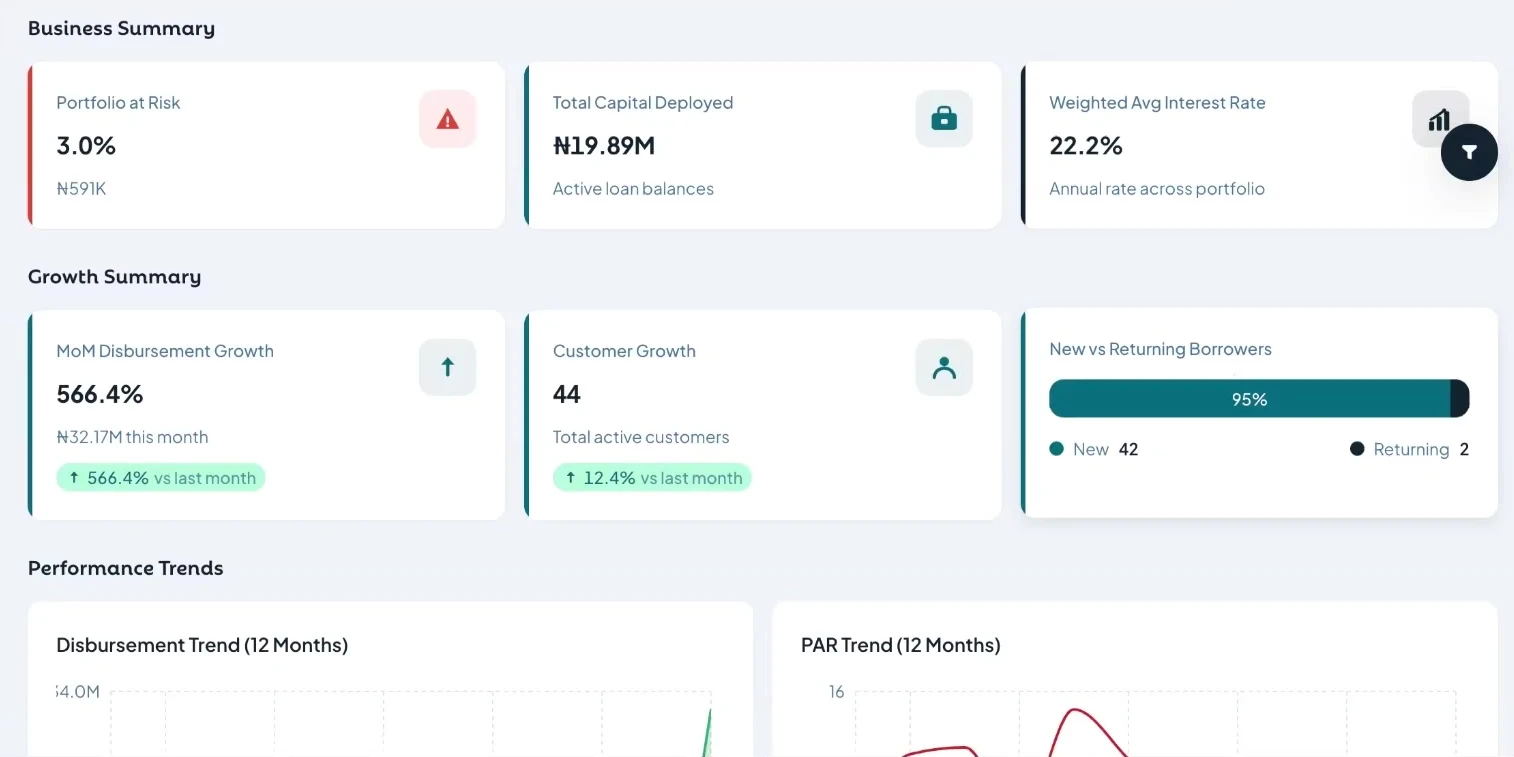
Task: Click the PAR Trend (12 Months) chart title
Action: (x=901, y=645)
